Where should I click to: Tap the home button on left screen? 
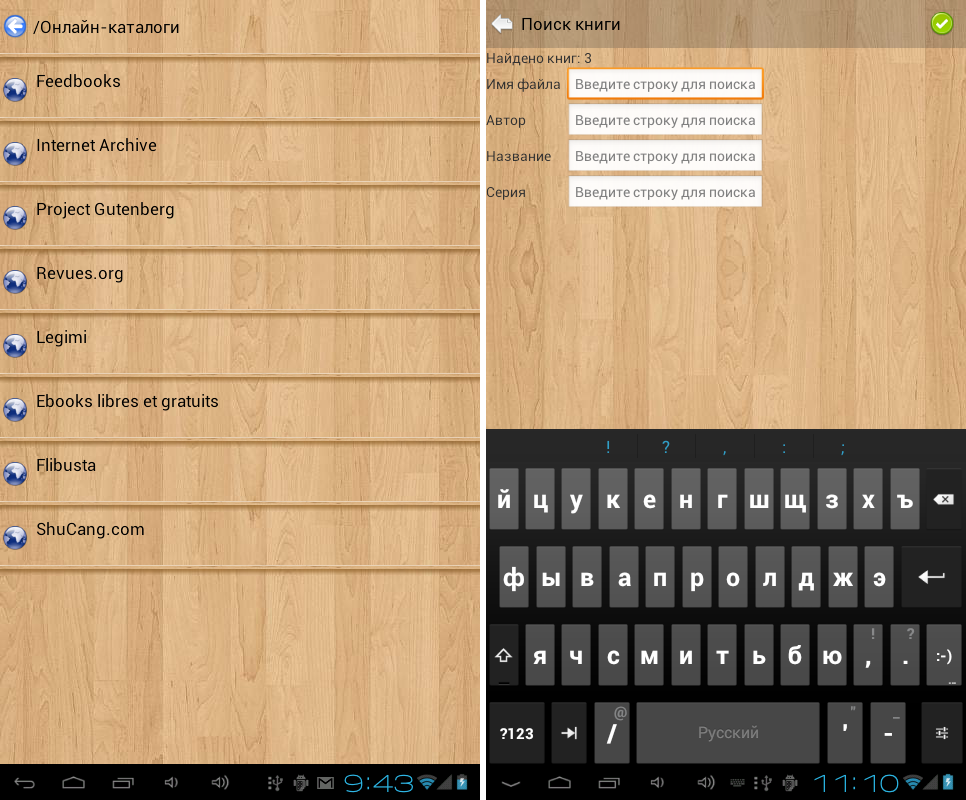click(x=73, y=783)
